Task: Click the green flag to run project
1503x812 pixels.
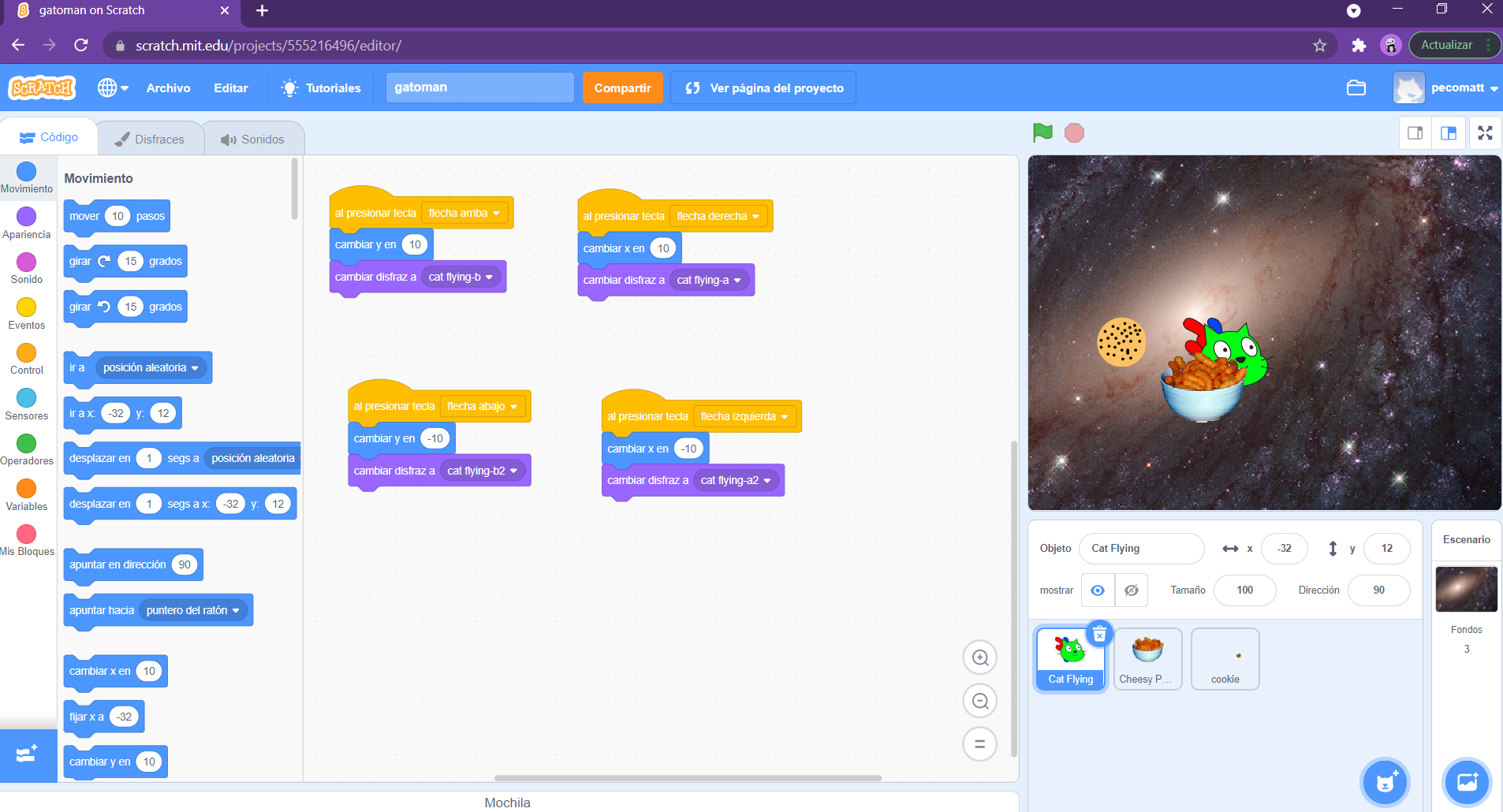Action: (x=1042, y=133)
